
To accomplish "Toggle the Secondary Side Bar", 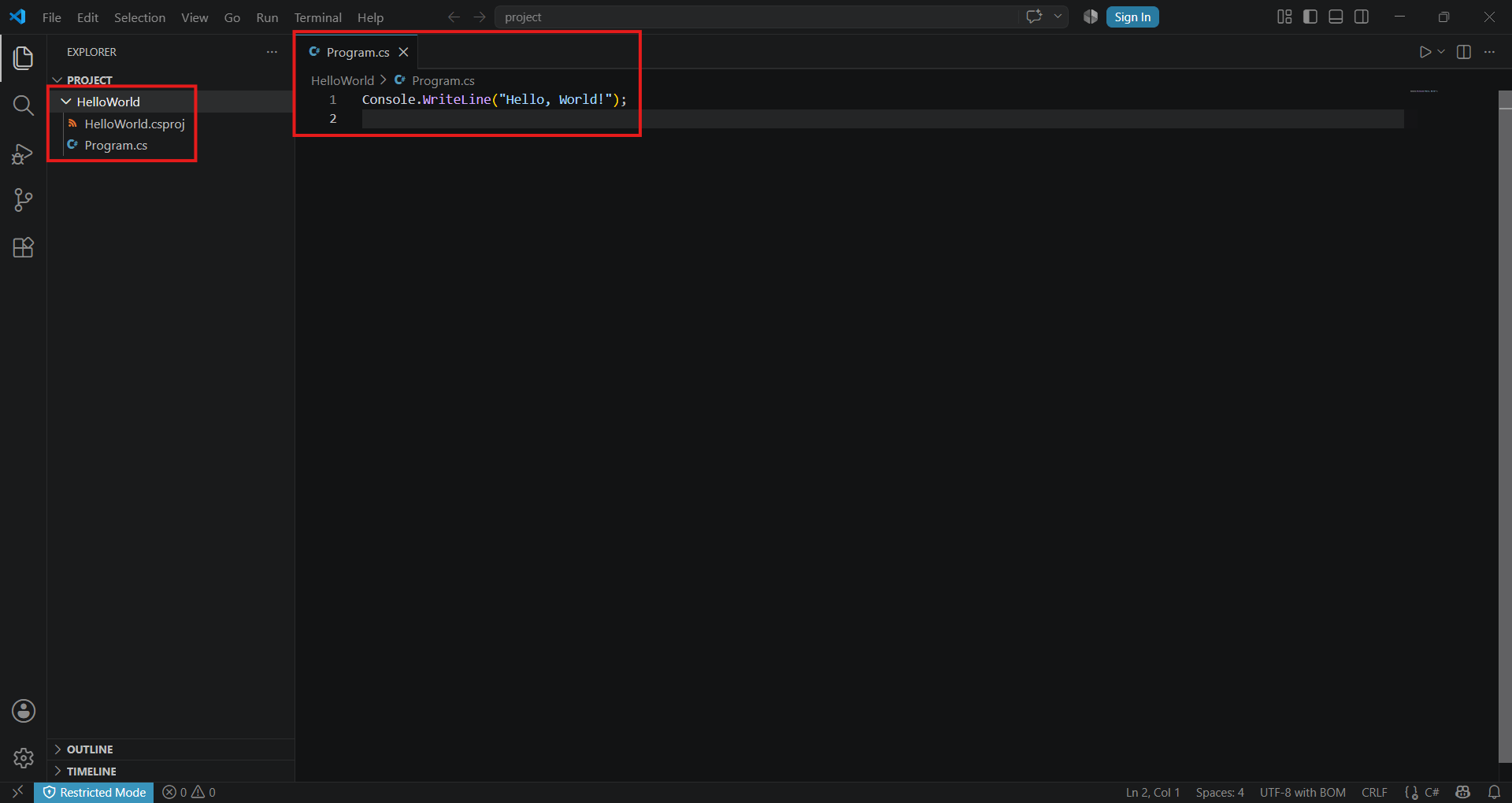I will tap(1362, 17).
